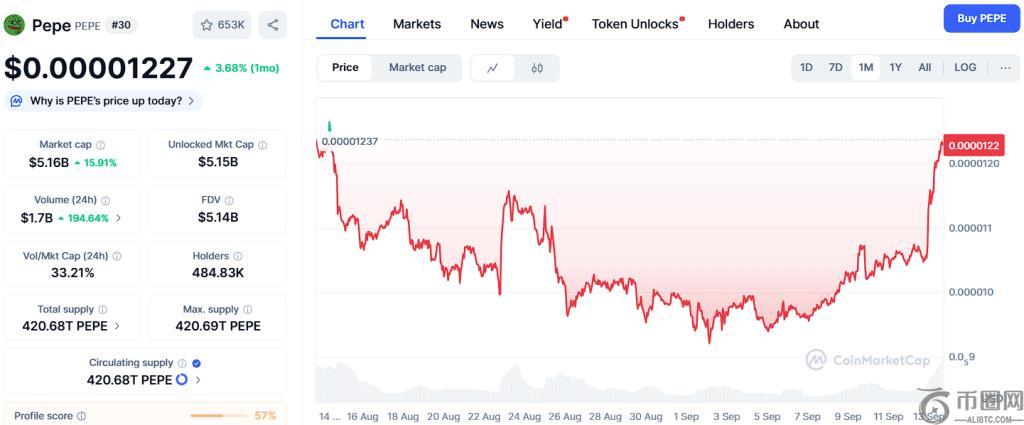Enable LOG scale on chart
Image resolution: width=1024 pixels, height=425 pixels.
965,68
